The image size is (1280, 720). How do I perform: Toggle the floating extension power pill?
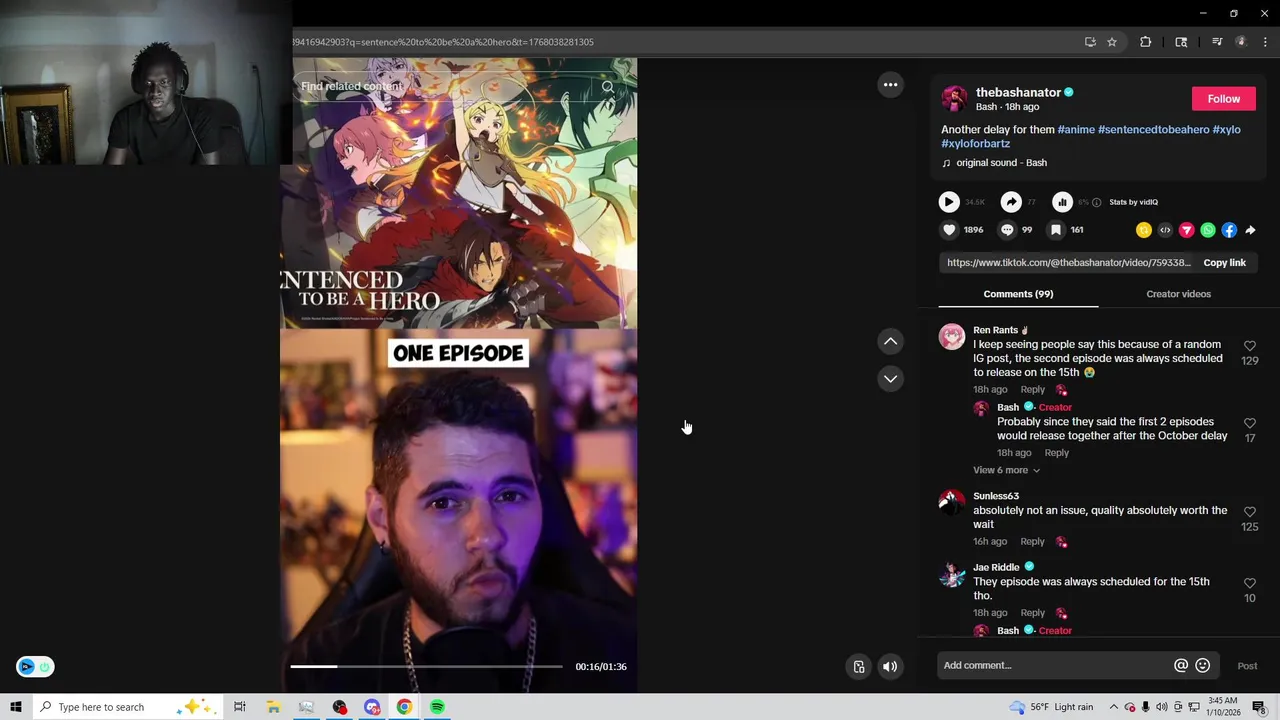[x=35, y=667]
